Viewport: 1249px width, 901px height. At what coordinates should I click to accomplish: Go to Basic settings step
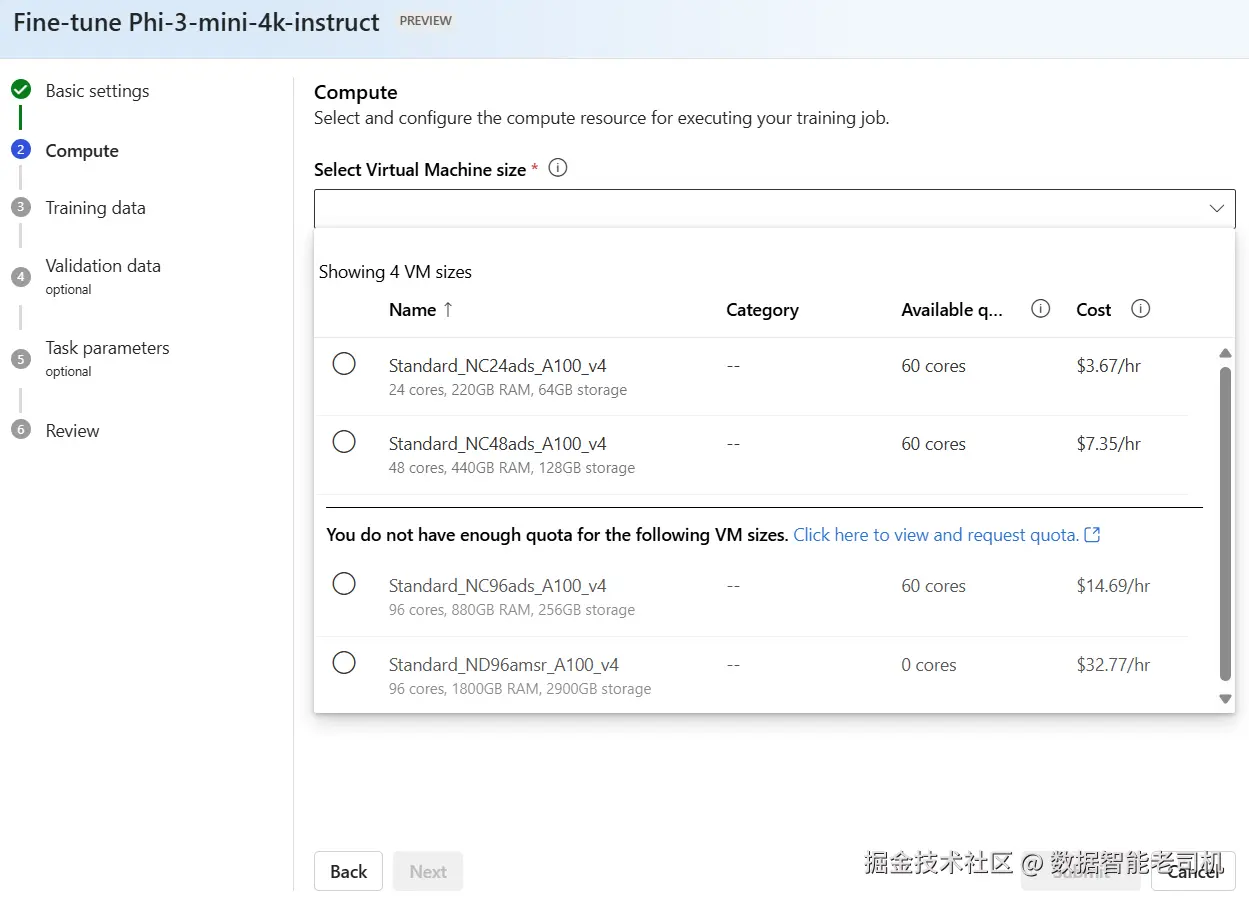point(97,91)
